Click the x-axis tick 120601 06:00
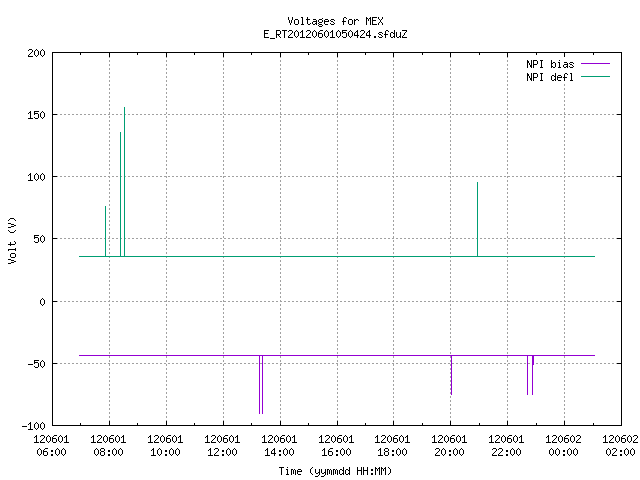The height and width of the screenshot is (480, 640). (51, 446)
